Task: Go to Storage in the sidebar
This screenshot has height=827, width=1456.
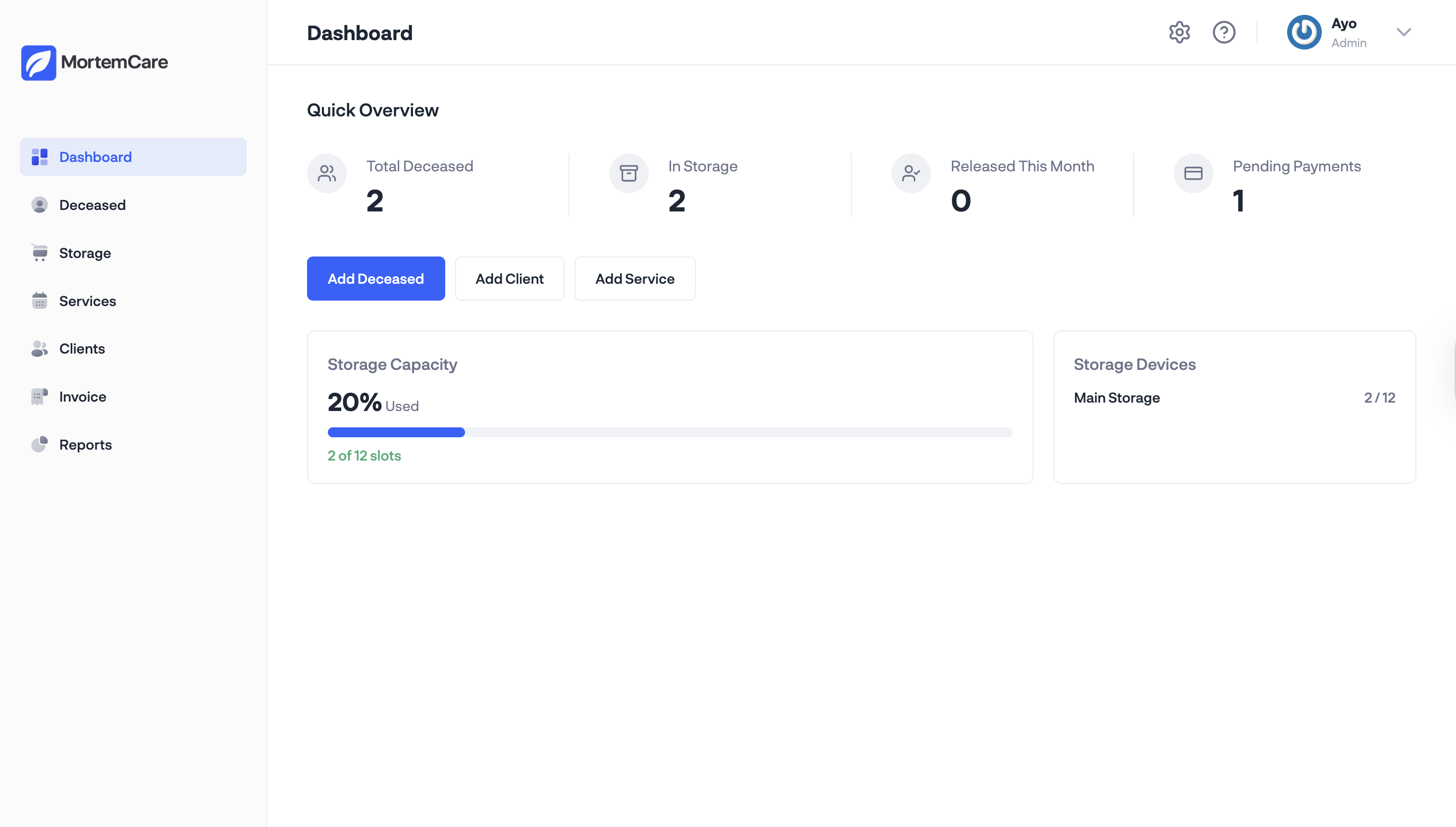Action: pos(85,253)
